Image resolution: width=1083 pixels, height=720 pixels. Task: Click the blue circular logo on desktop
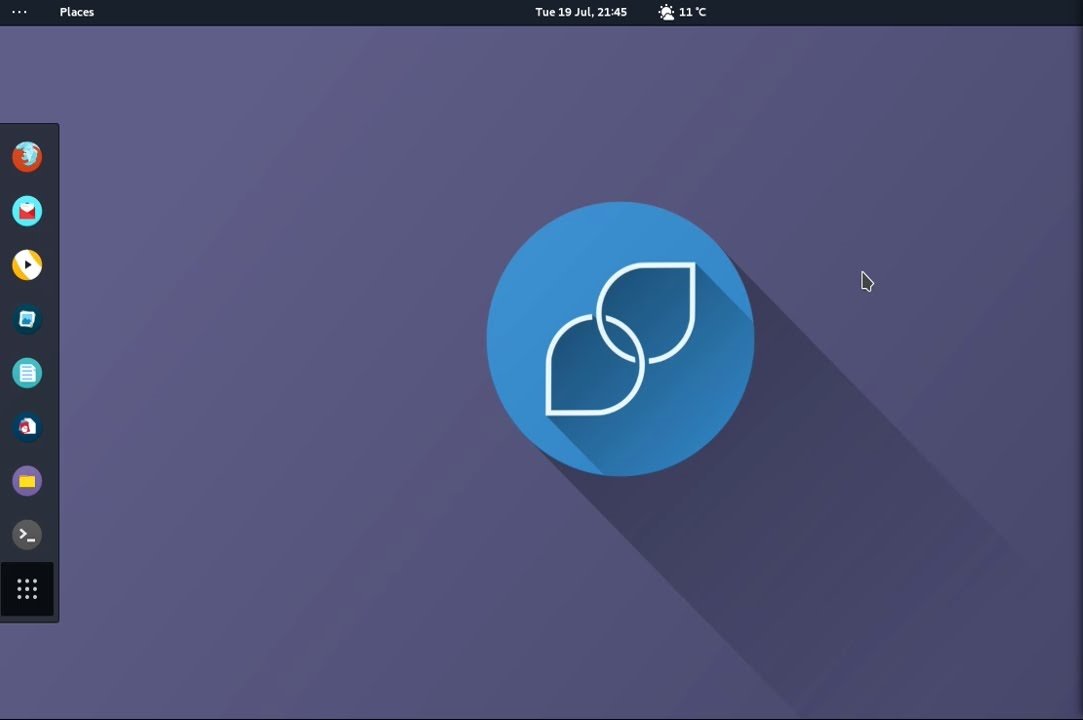pyautogui.click(x=620, y=339)
